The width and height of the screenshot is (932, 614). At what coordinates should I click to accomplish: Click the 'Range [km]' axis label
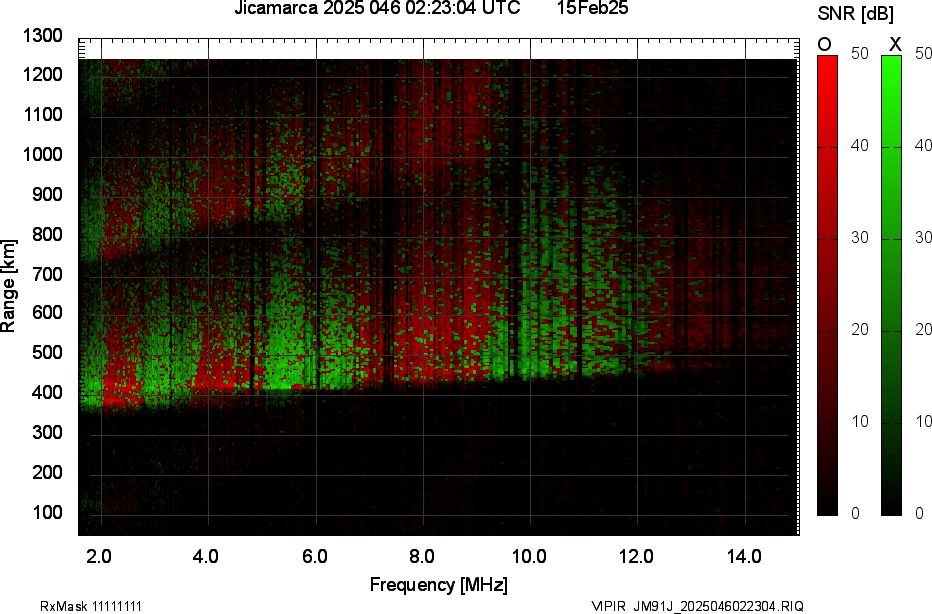[x=8, y=286]
